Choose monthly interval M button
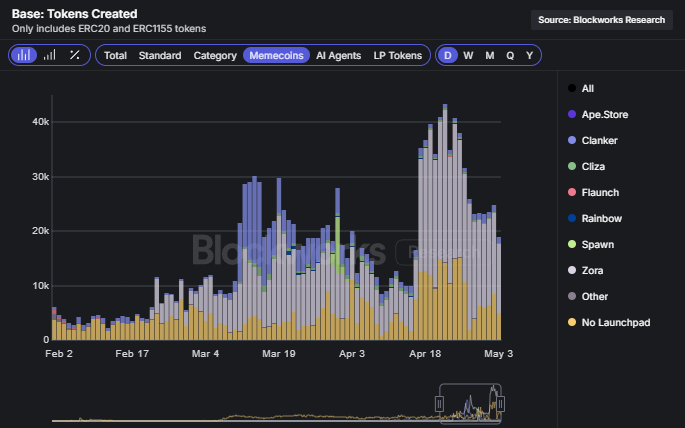The width and height of the screenshot is (685, 428). [x=489, y=55]
